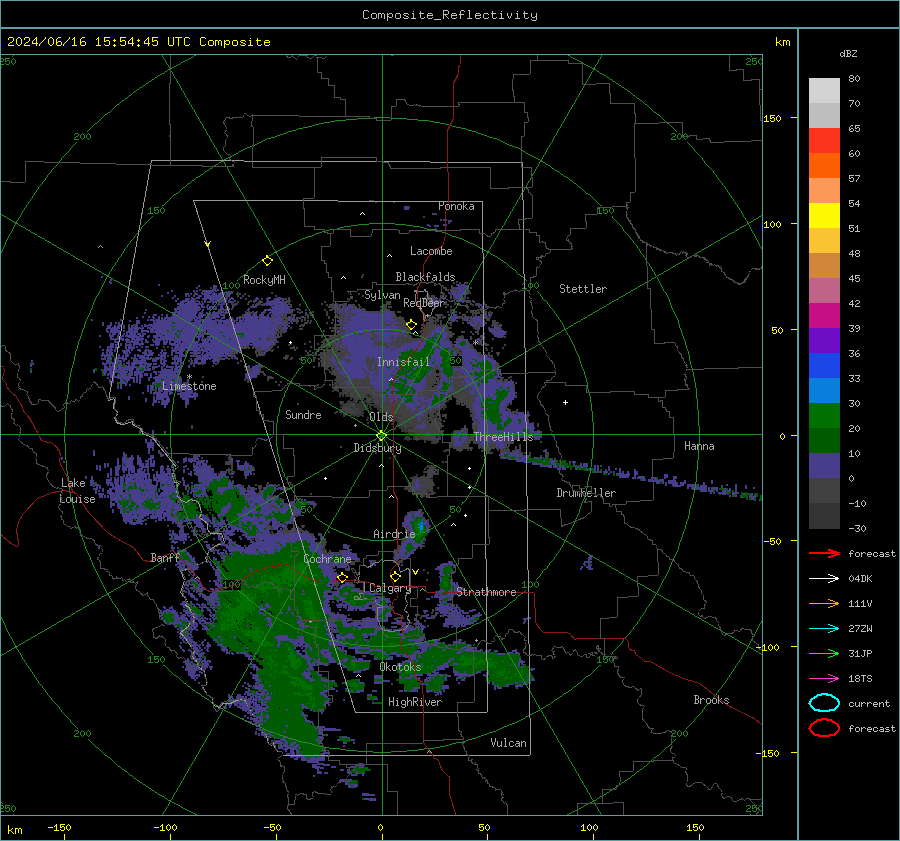Image resolution: width=900 pixels, height=841 pixels.
Task: Select the Cochrane city label
Action: (x=327, y=559)
